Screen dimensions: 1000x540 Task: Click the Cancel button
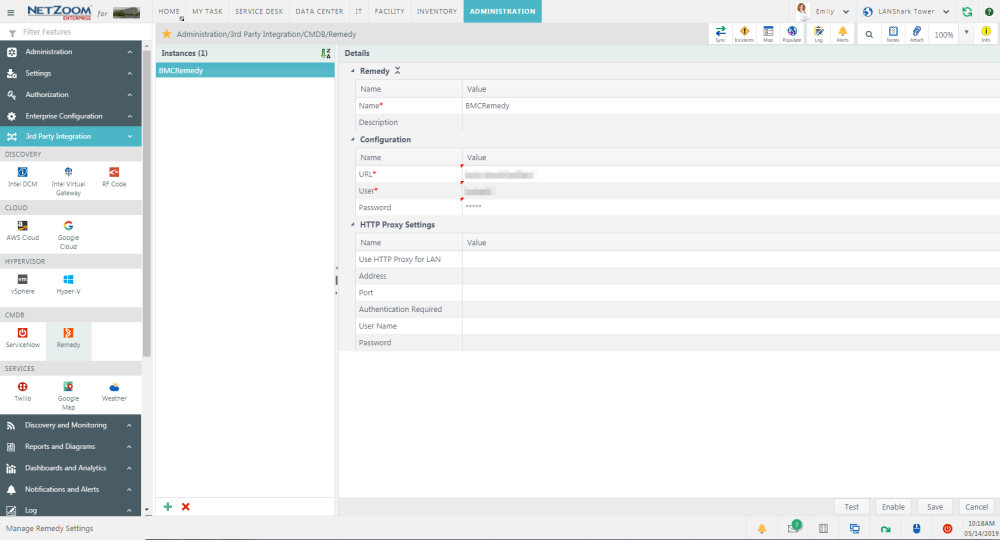[976, 507]
